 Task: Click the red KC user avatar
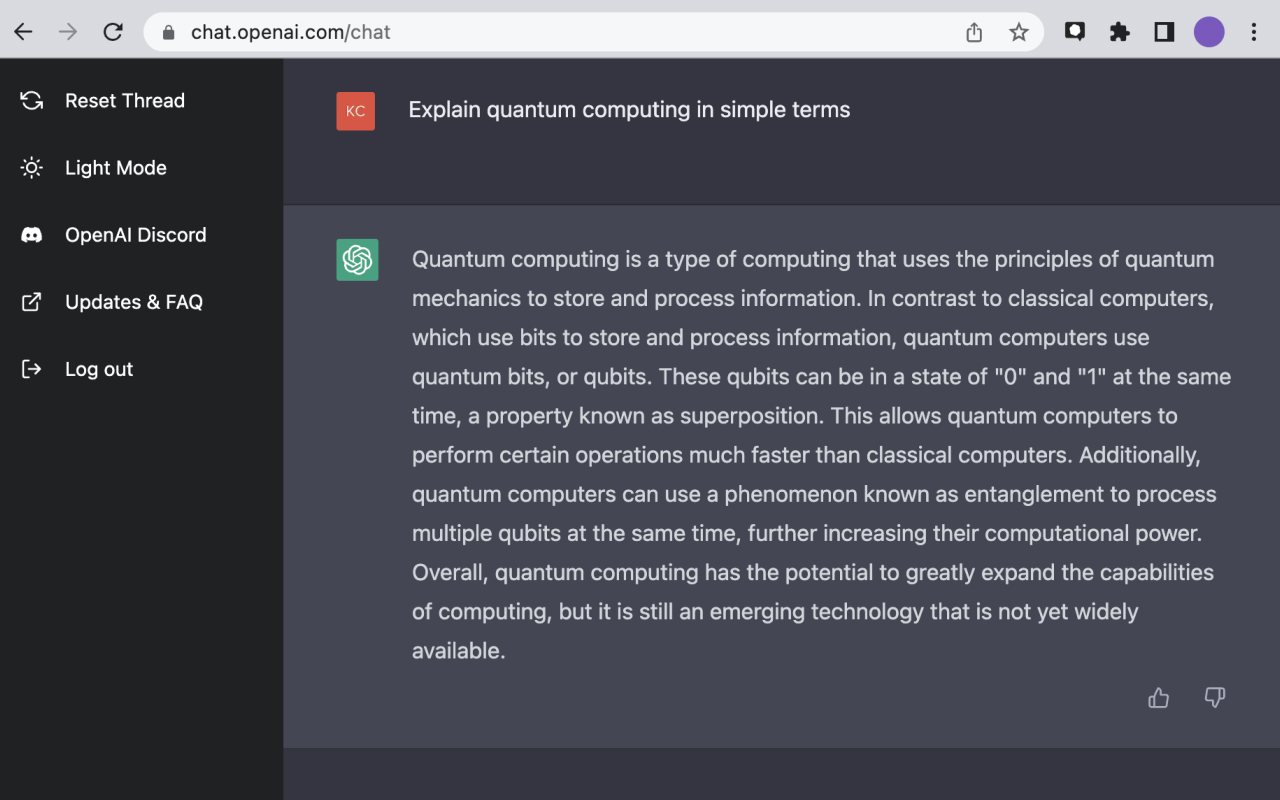pyautogui.click(x=356, y=111)
